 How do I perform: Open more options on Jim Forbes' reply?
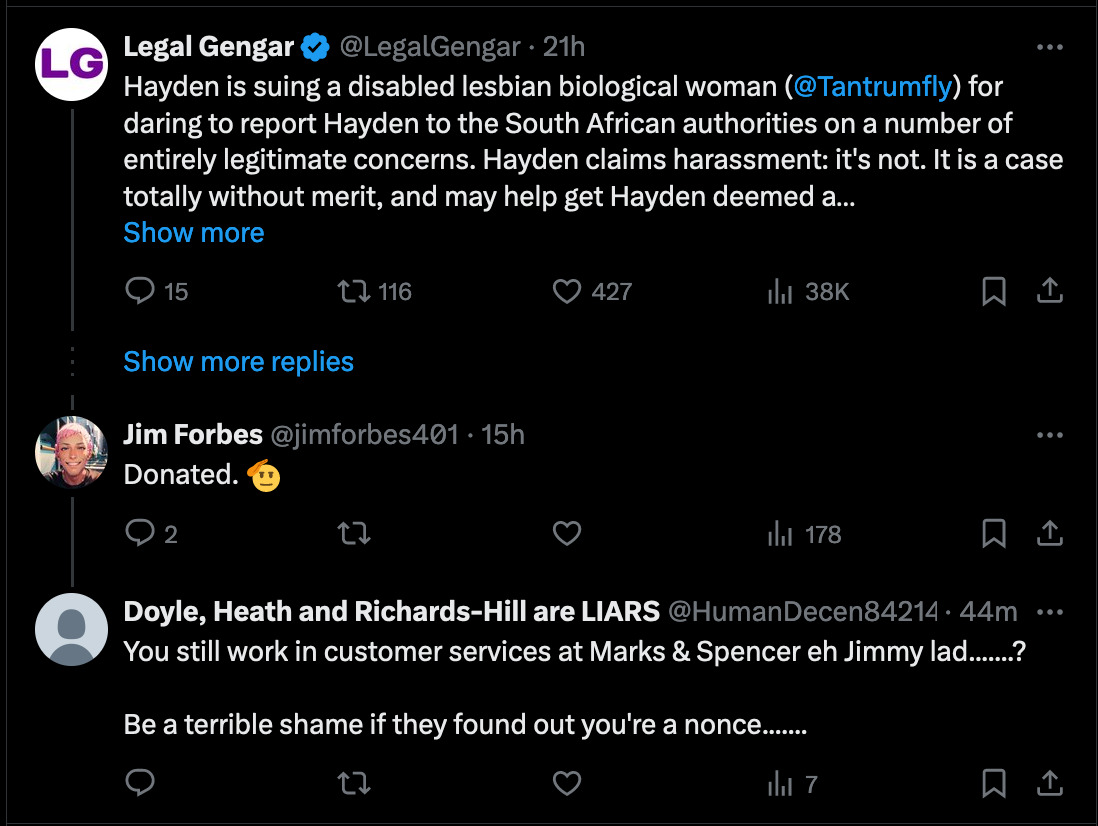point(1050,435)
